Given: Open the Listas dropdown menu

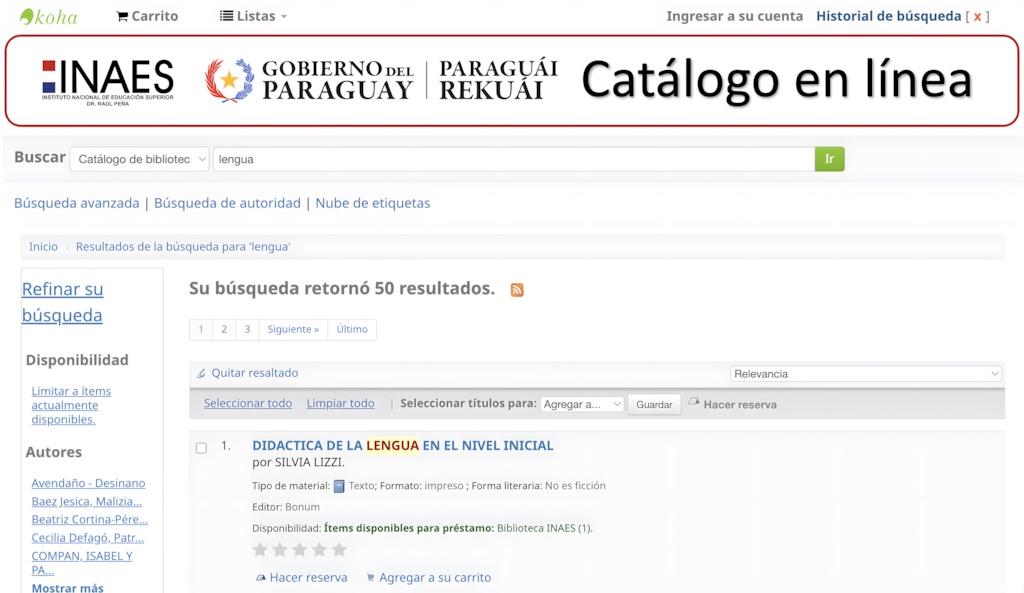Looking at the screenshot, I should [253, 16].
